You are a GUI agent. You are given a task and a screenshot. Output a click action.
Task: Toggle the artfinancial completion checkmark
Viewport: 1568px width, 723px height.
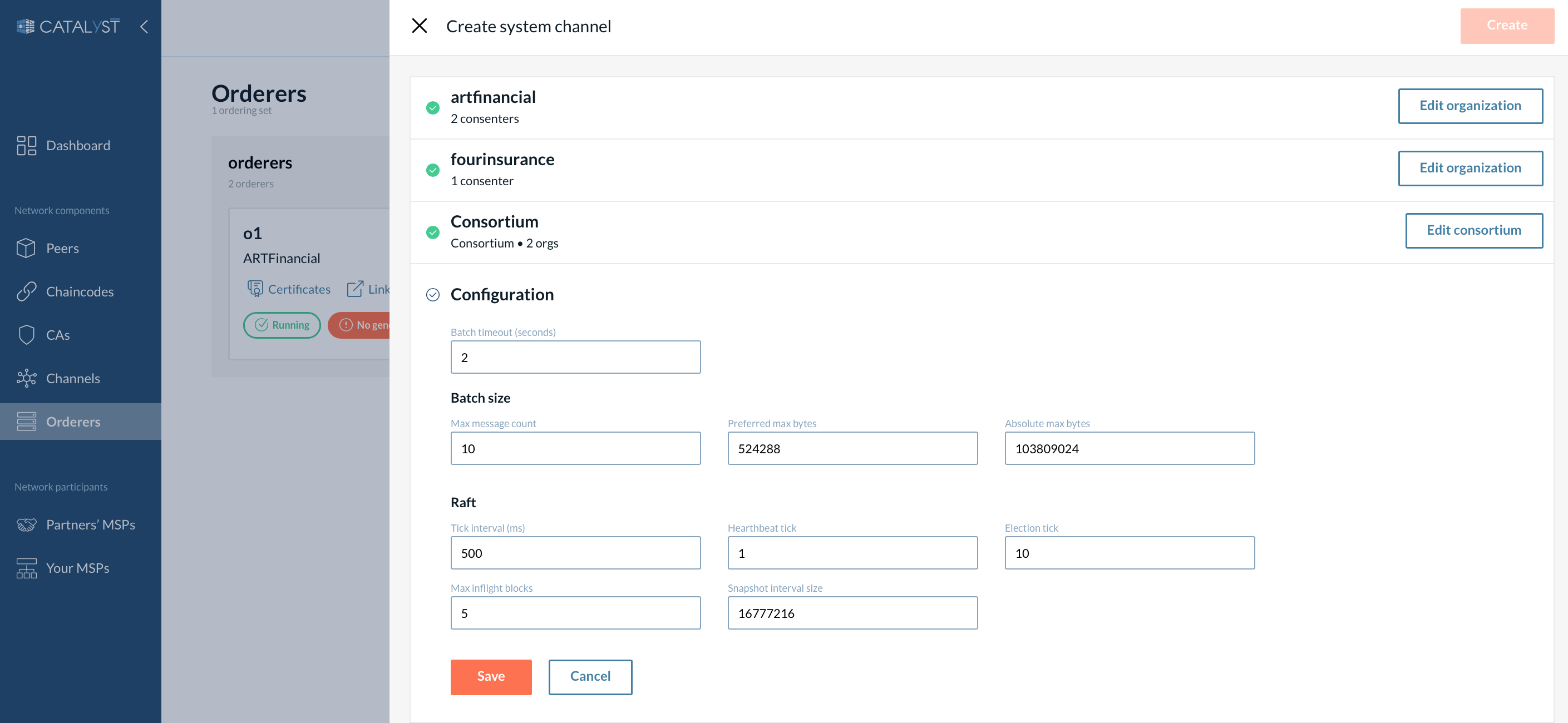[x=433, y=108]
